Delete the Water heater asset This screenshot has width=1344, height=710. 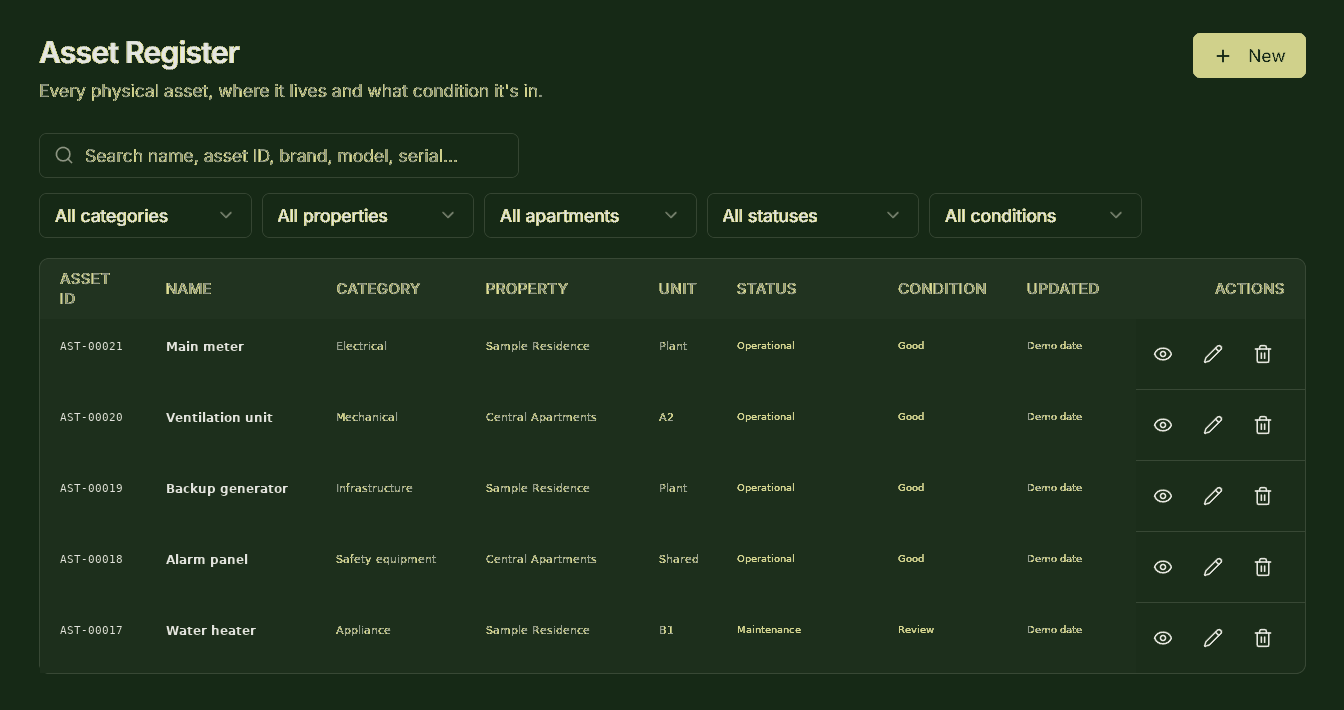coord(1263,638)
